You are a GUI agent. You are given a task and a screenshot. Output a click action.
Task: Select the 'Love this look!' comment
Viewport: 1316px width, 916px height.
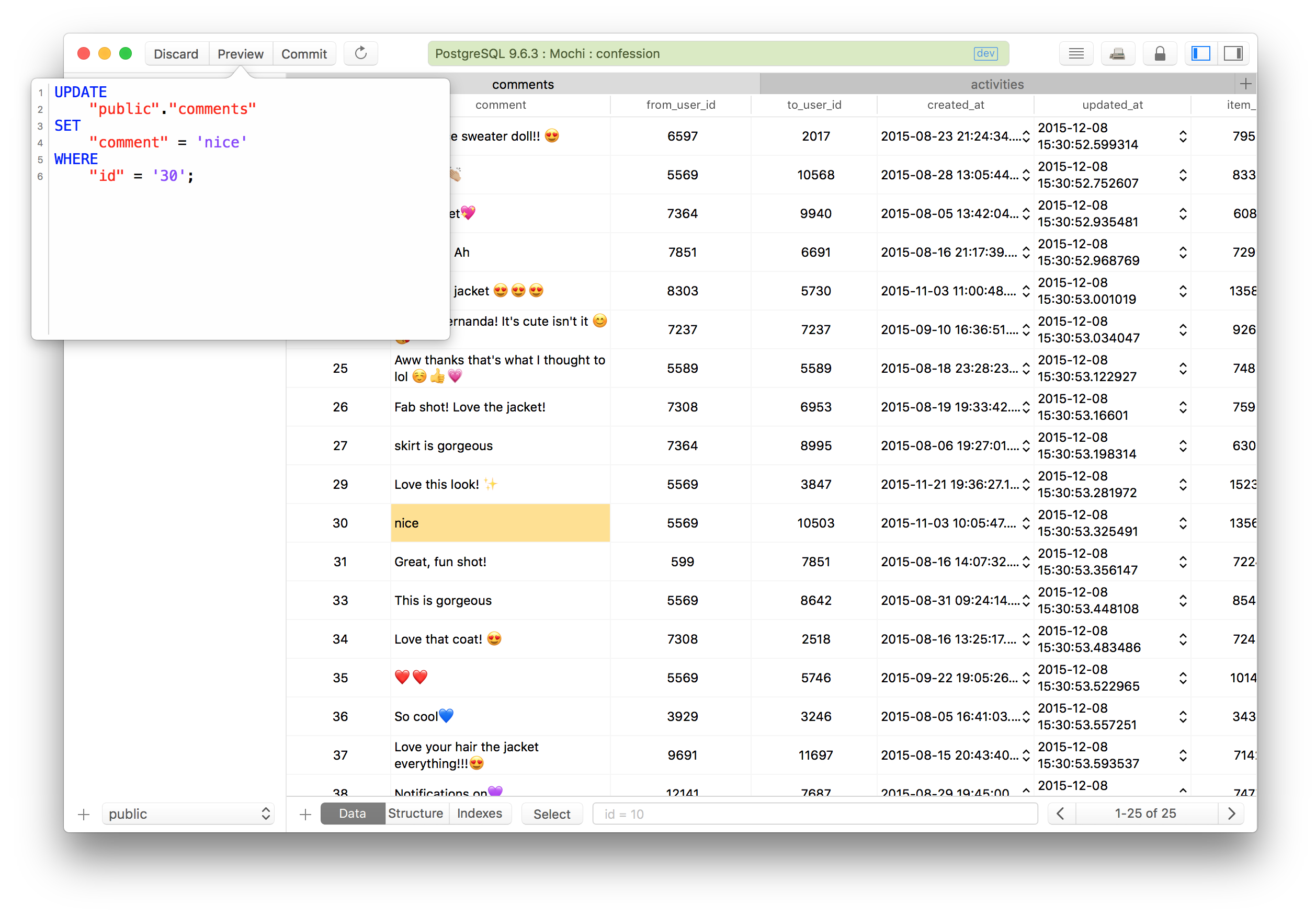501,485
